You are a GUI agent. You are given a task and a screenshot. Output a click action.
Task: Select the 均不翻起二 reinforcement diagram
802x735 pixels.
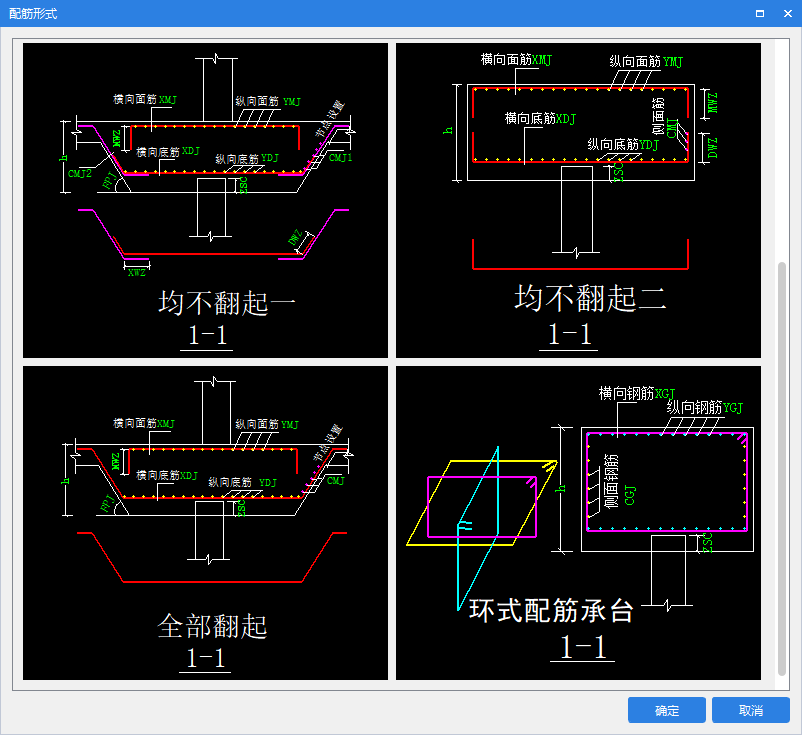[x=578, y=200]
